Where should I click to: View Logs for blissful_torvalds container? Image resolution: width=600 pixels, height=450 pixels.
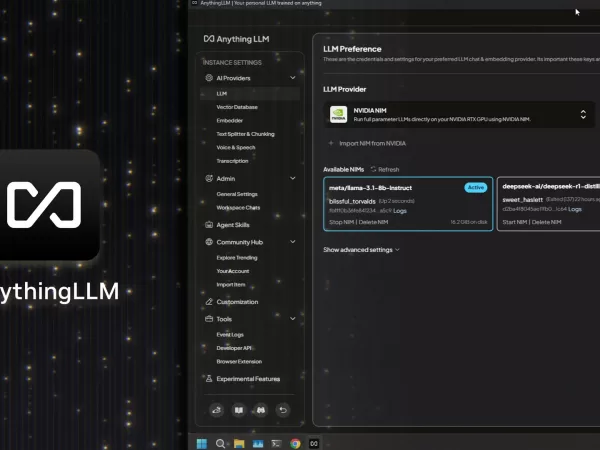[400, 210]
